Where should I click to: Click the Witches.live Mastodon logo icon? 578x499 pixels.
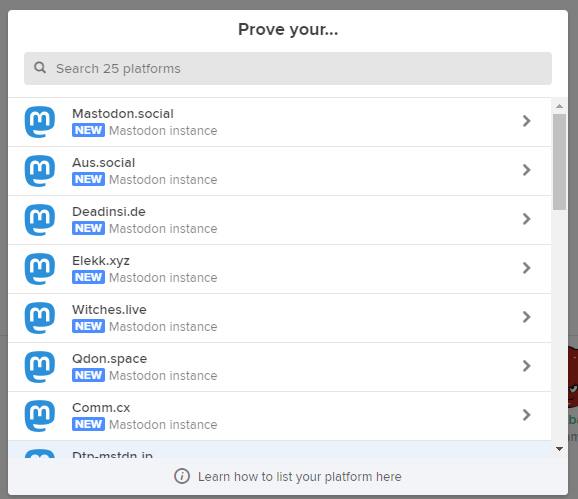pyautogui.click(x=40, y=318)
